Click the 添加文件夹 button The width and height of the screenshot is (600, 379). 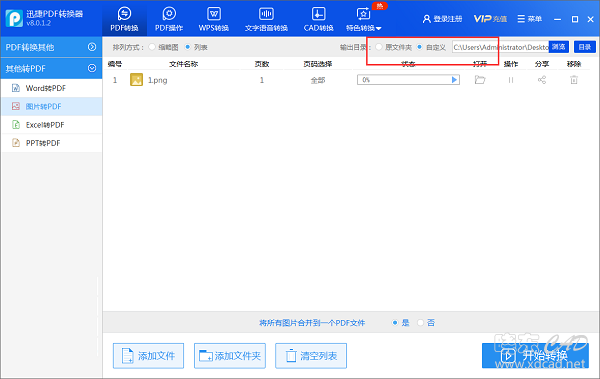pos(230,356)
